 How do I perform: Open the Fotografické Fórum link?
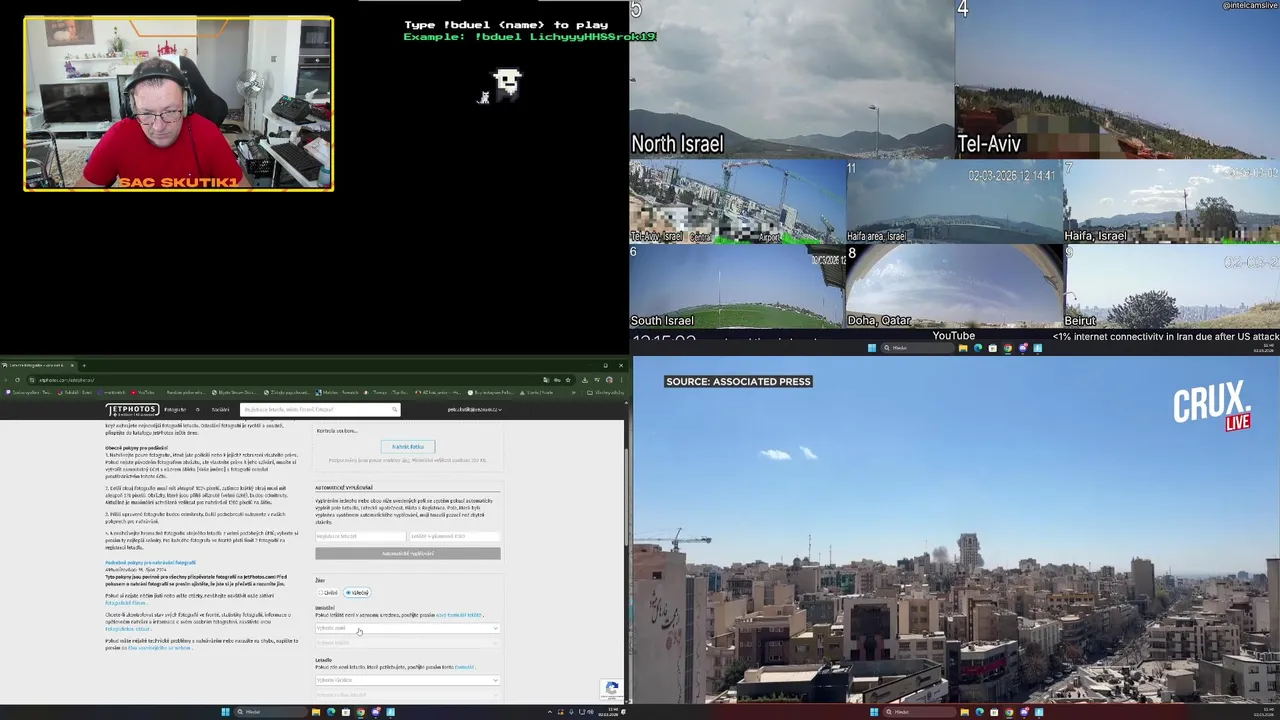[125, 603]
